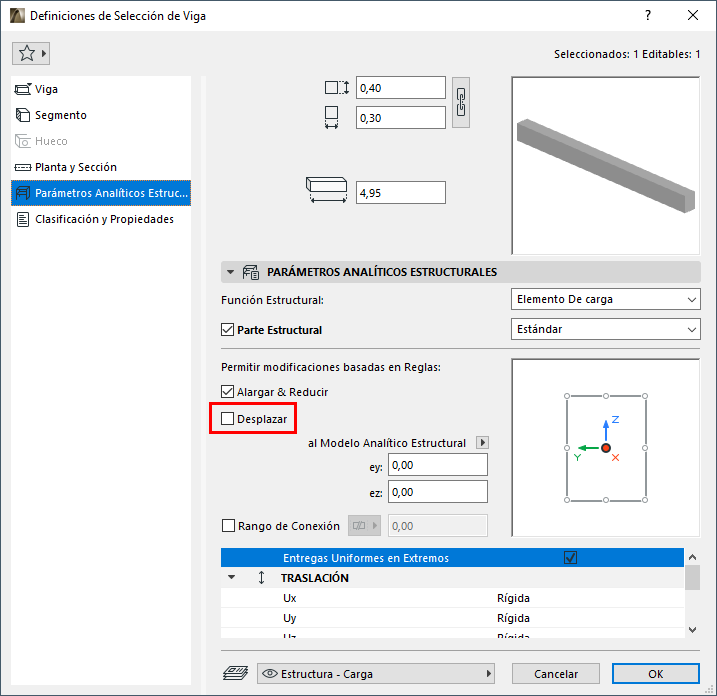Open the Rango de Conexión flyout button
This screenshot has height=696, width=717.
(x=364, y=525)
